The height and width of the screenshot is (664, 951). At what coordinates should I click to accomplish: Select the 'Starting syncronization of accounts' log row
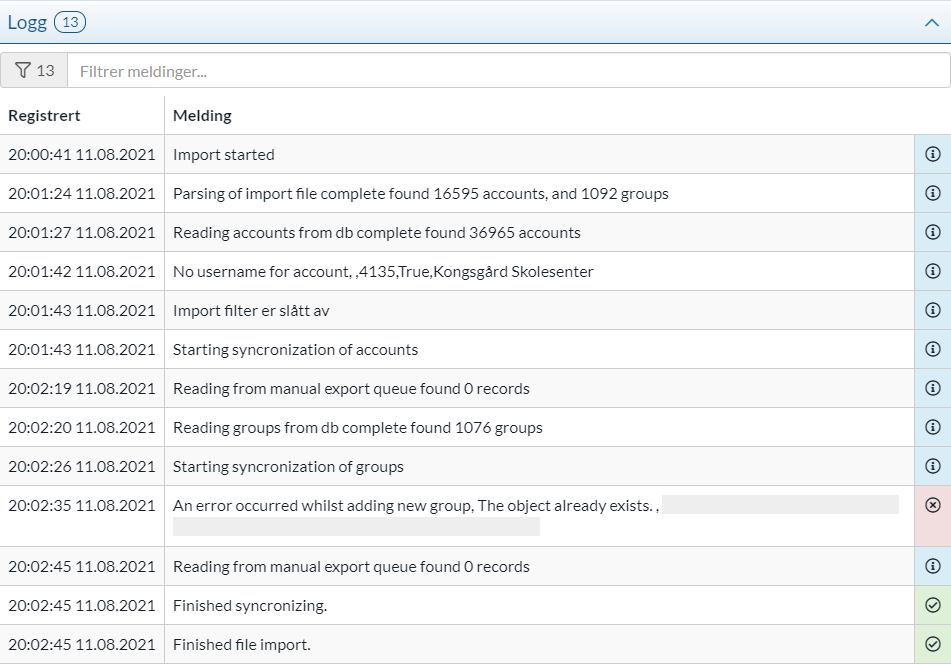coord(295,350)
